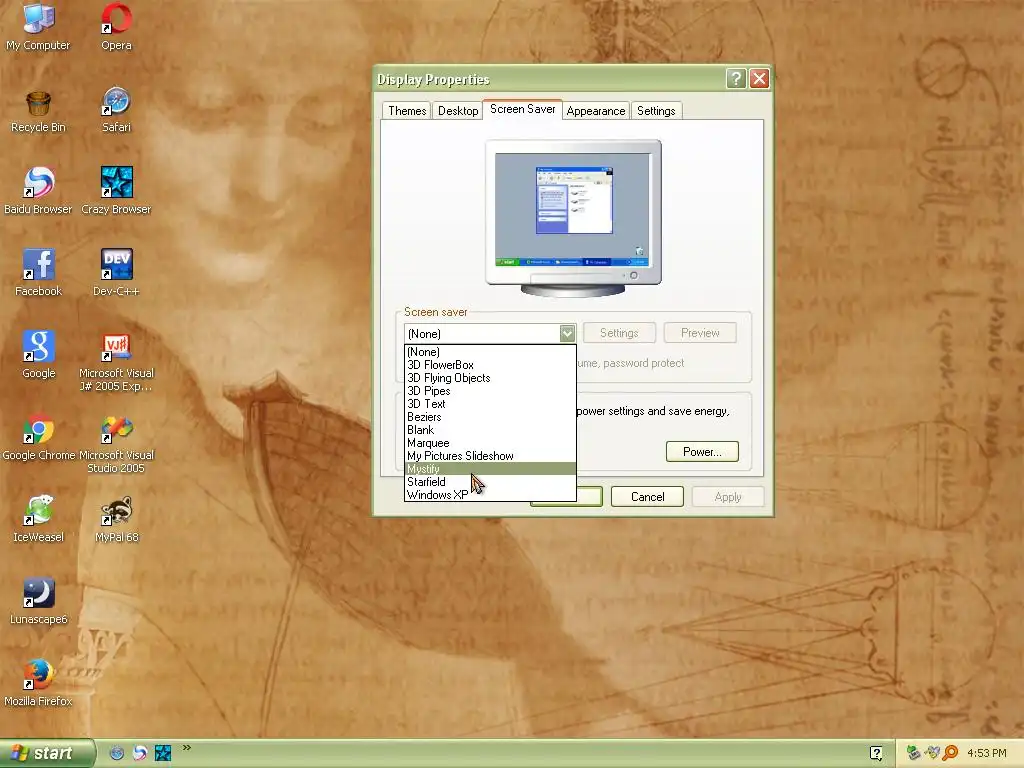Choose 3D Pipes screen saver
The image size is (1024, 768).
pos(490,391)
